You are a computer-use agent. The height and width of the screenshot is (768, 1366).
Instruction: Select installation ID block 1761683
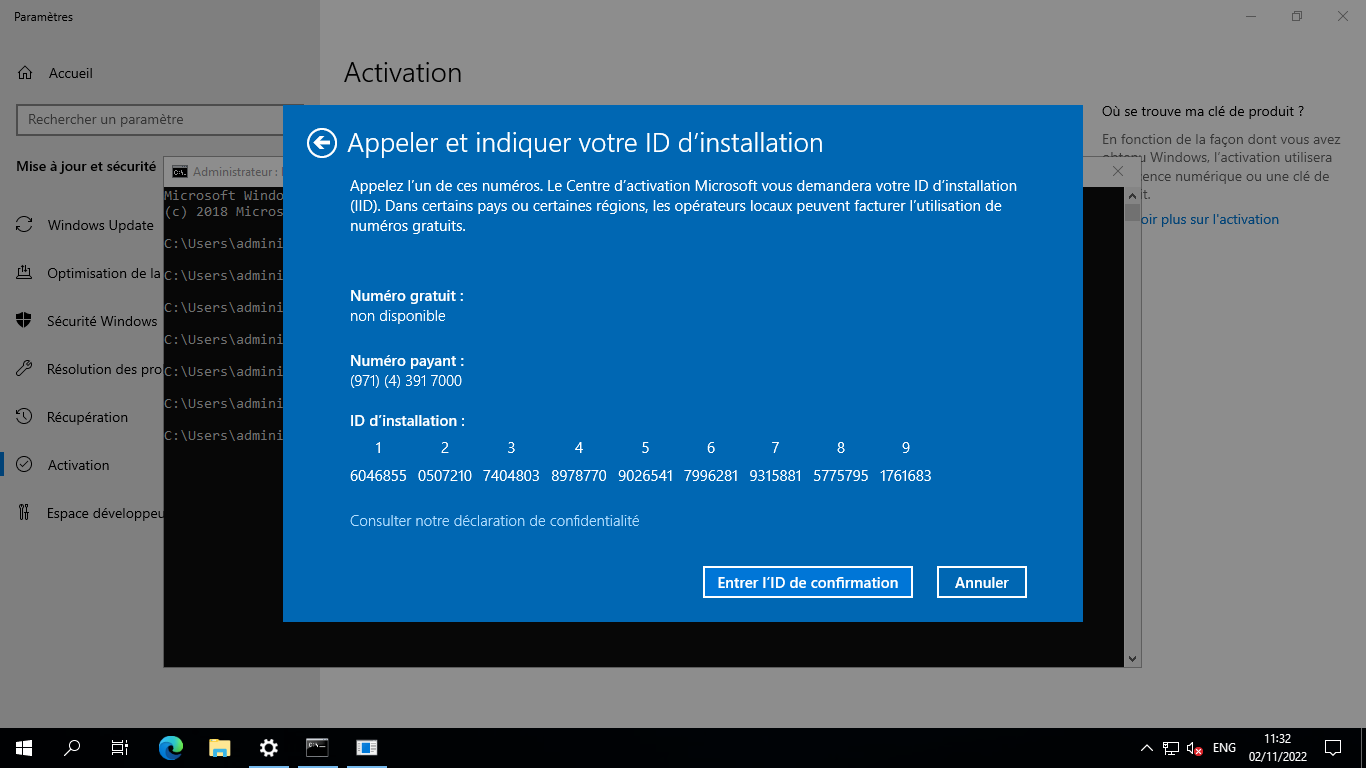point(906,476)
